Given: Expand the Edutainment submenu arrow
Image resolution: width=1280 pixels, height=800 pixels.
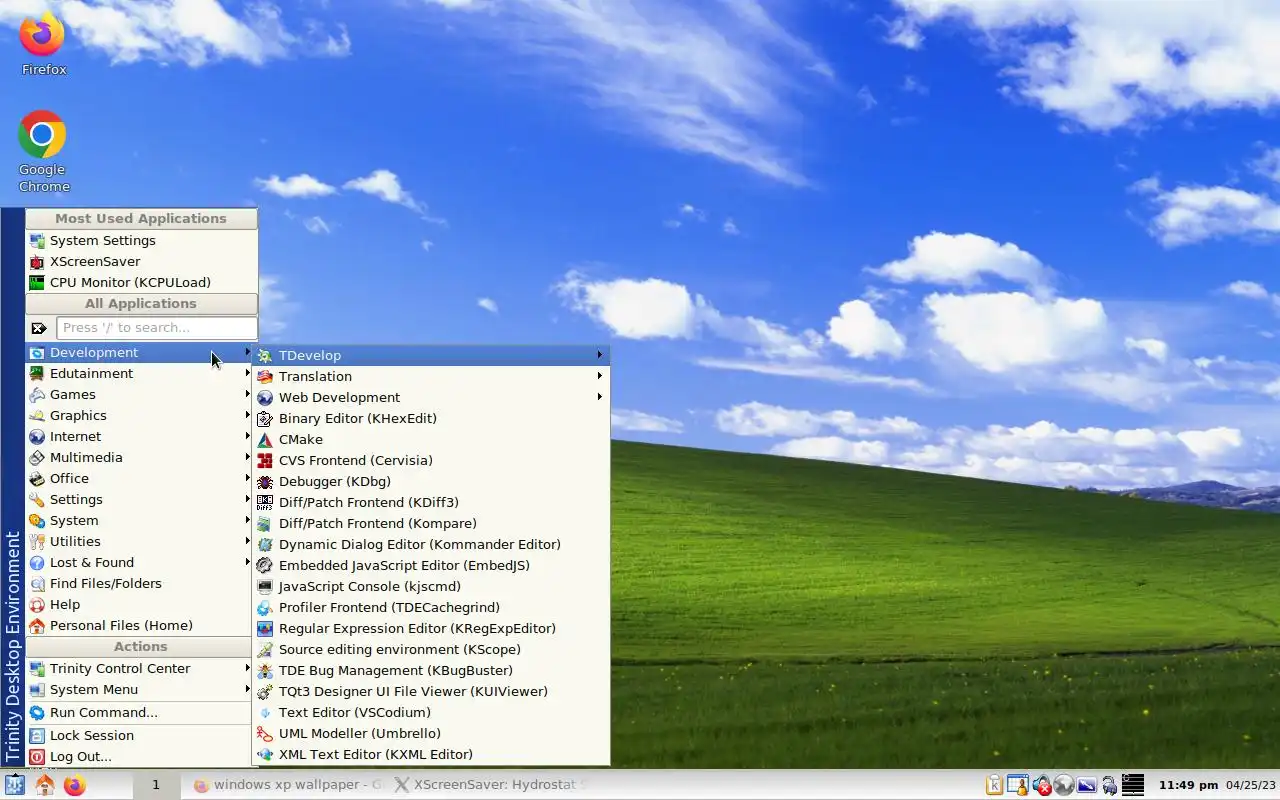Looking at the screenshot, I should pos(247,373).
